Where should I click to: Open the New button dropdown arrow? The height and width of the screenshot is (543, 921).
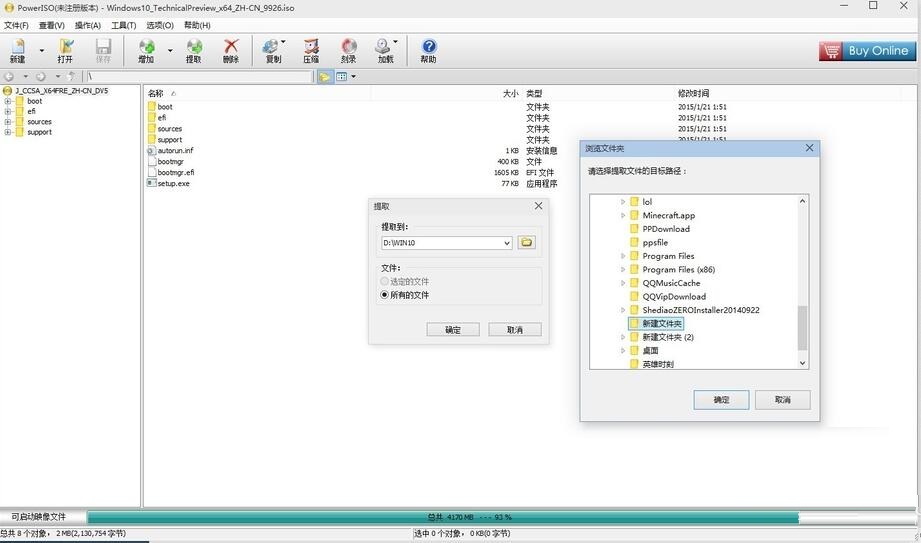[x=41, y=51]
